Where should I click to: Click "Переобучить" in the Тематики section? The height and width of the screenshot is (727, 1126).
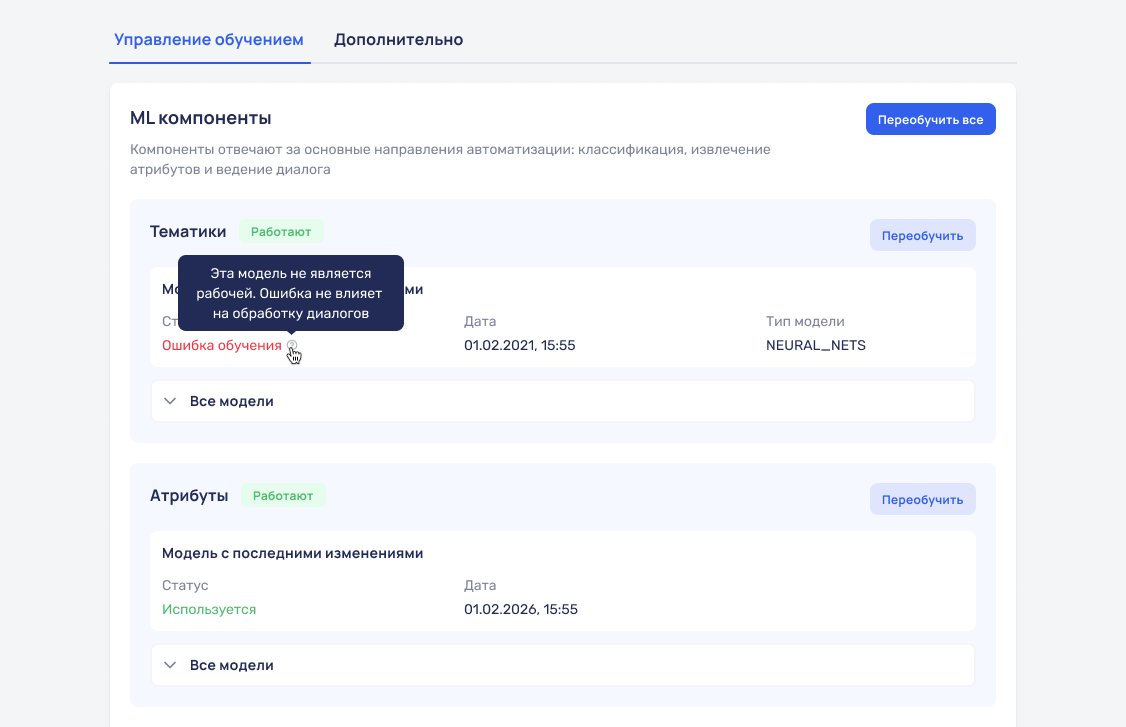pyautogui.click(x=922, y=235)
